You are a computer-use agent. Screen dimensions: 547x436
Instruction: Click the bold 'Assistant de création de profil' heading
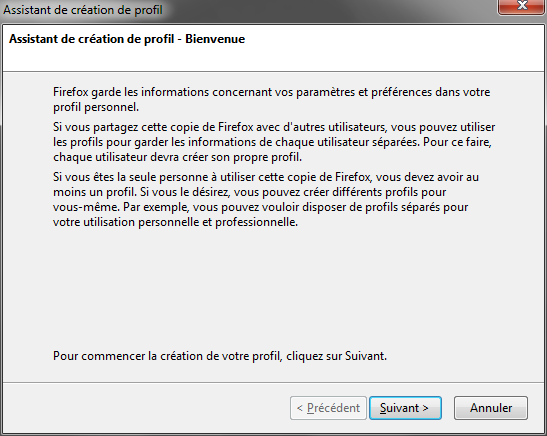(91, 39)
